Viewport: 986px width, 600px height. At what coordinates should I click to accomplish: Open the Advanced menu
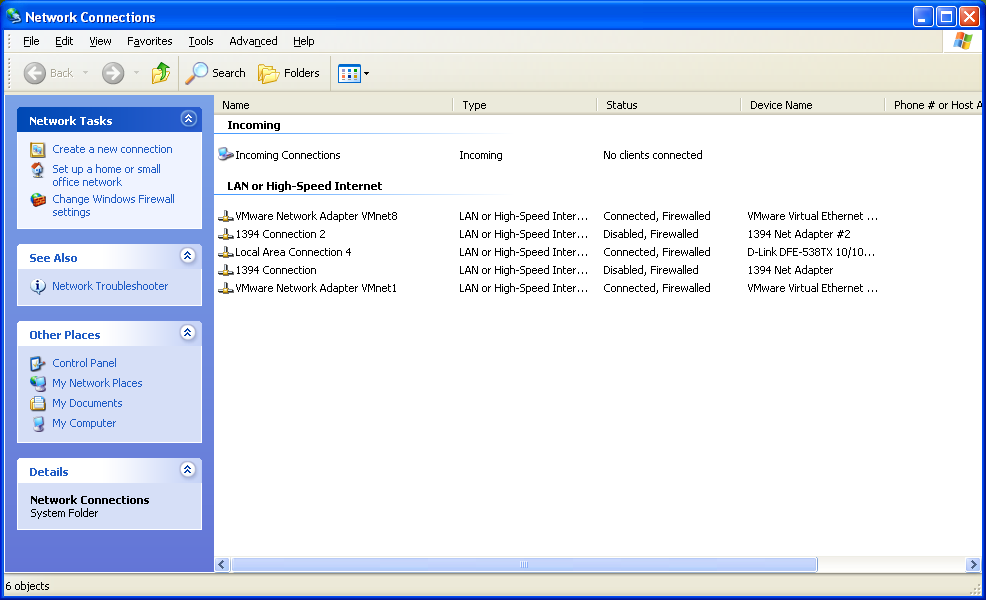coord(253,42)
